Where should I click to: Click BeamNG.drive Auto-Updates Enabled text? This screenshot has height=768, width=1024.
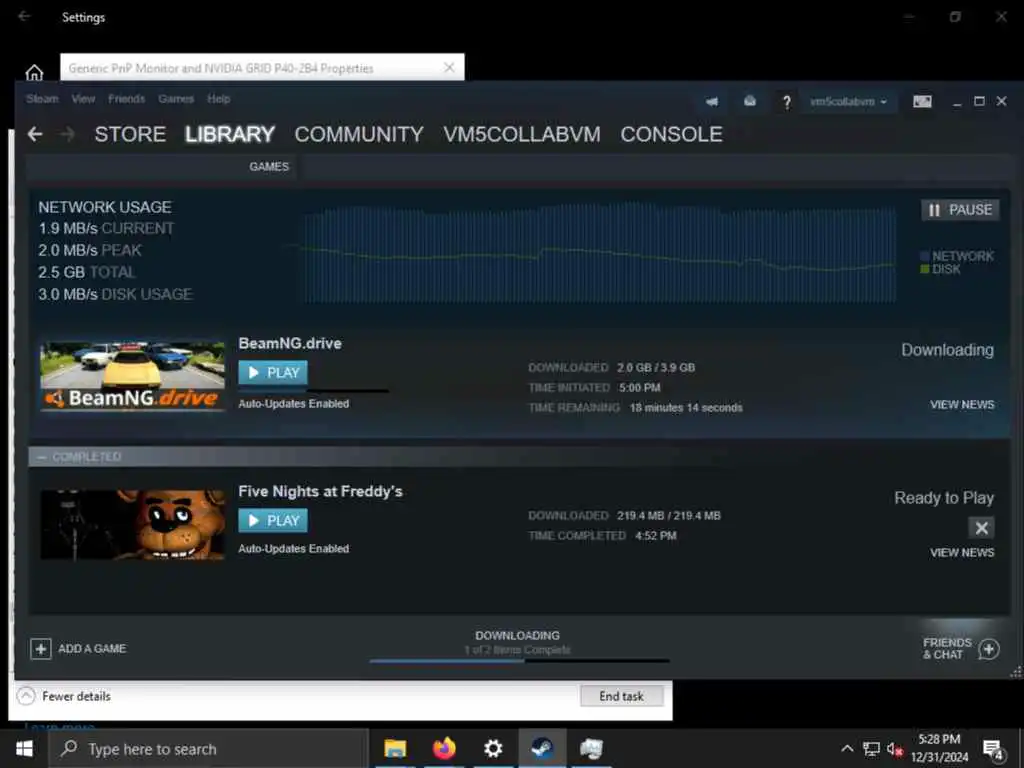[x=294, y=404]
